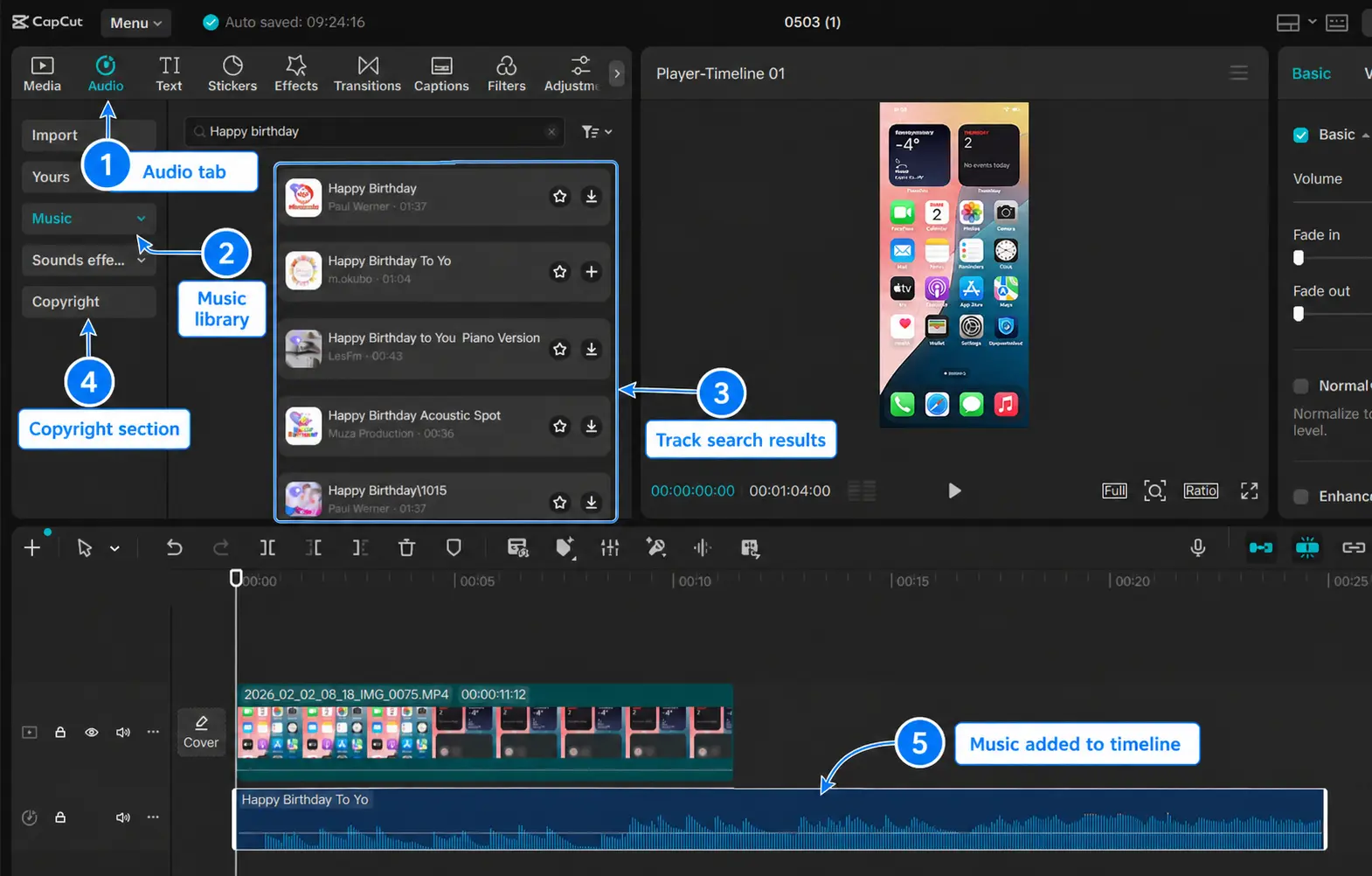
Task: Open the CapCut Menu dropdown
Action: point(135,23)
